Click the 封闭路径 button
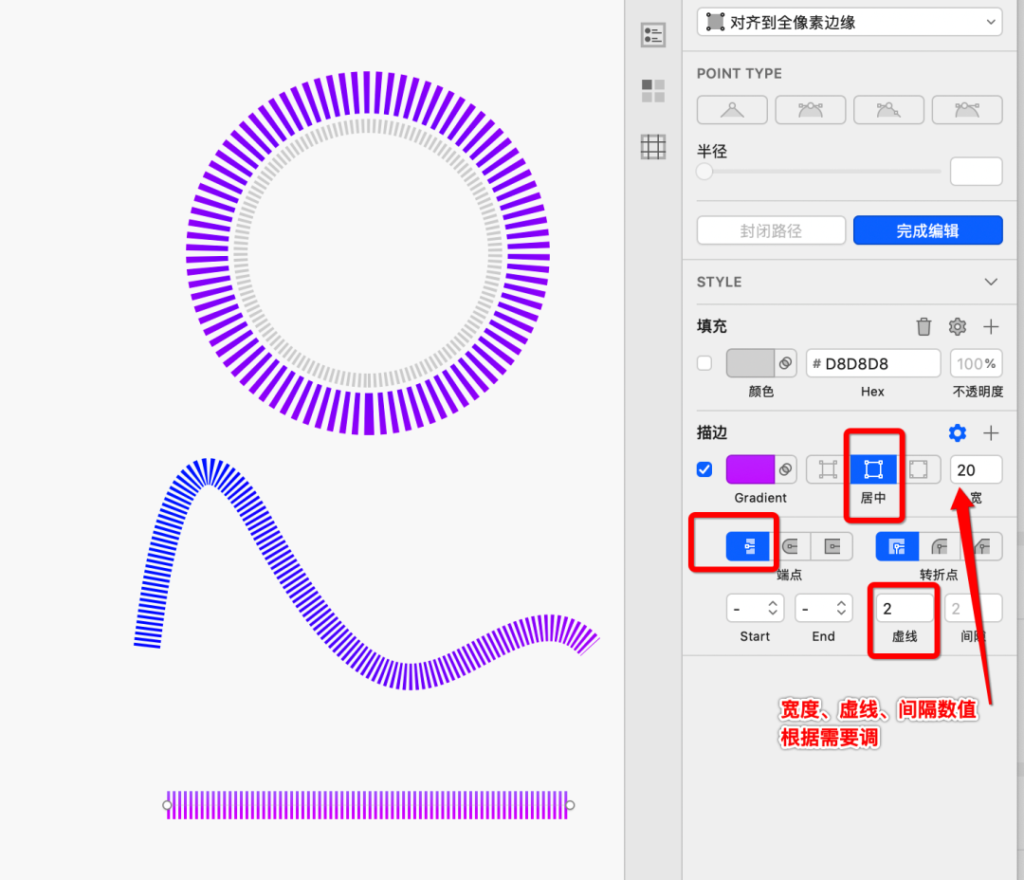The image size is (1024, 880). click(771, 230)
